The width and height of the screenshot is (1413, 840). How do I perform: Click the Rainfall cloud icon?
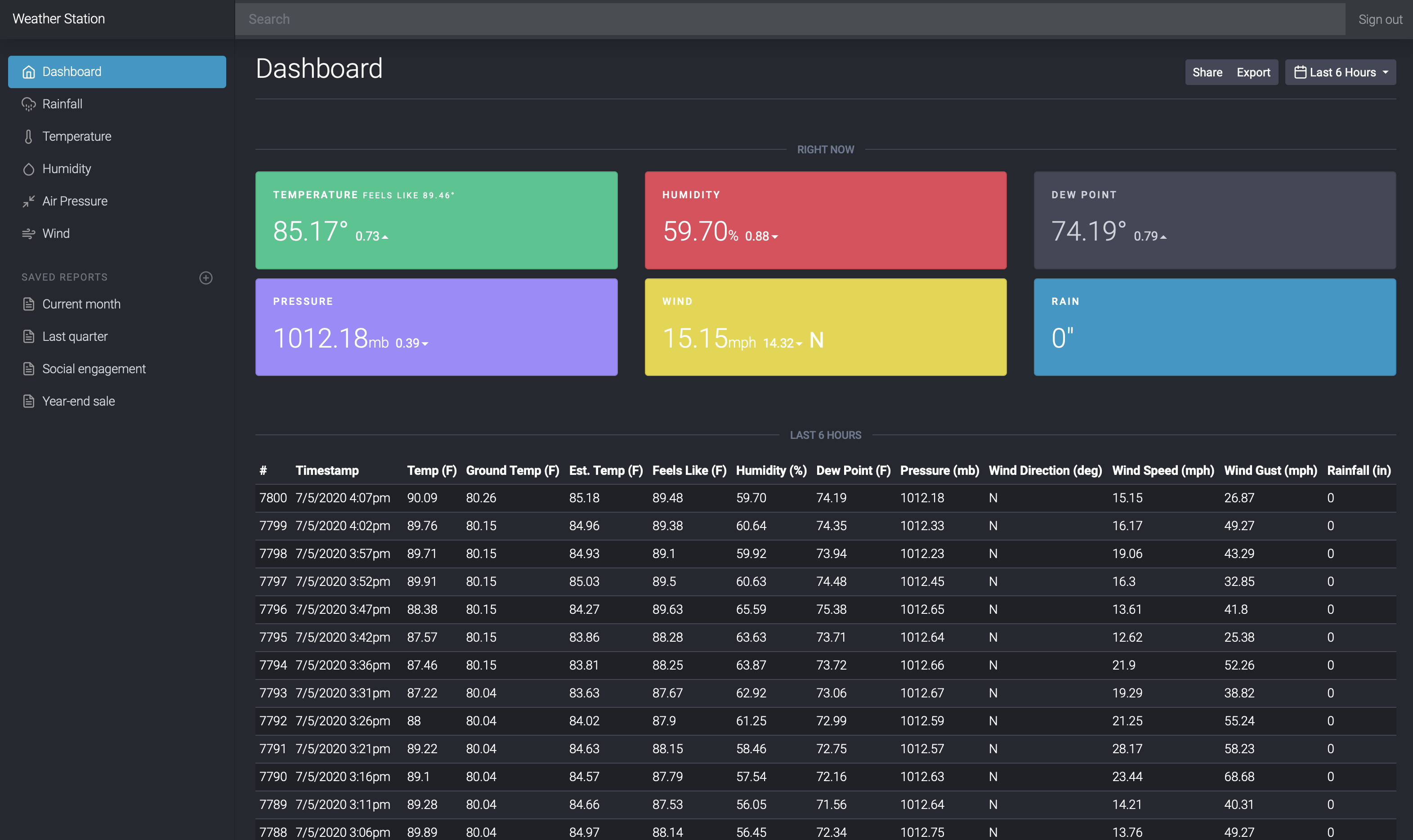[x=28, y=104]
